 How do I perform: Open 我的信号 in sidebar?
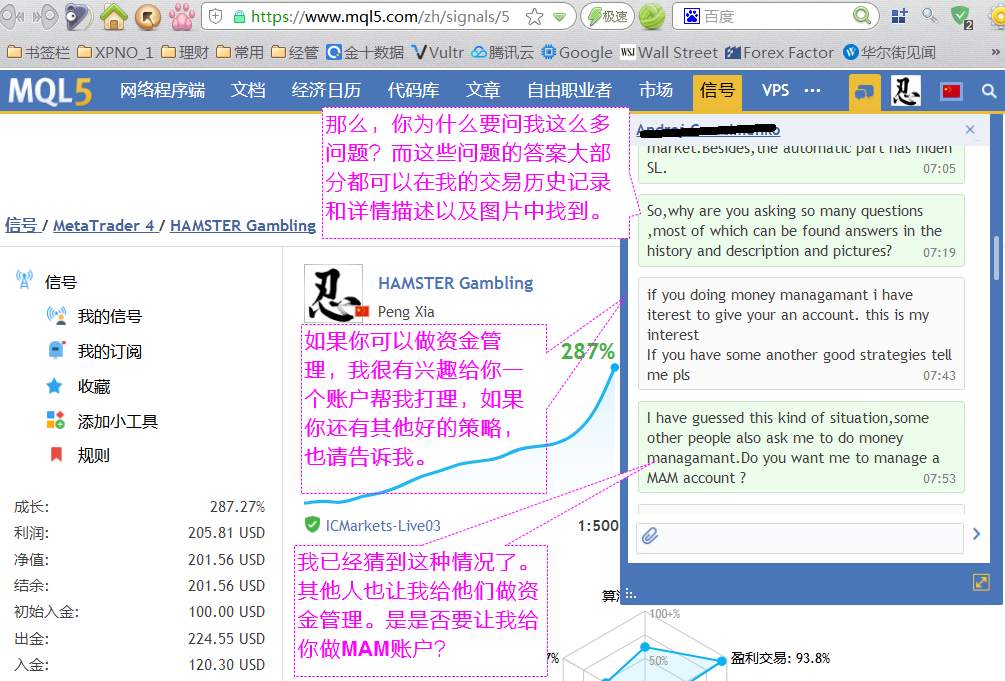tap(110, 316)
